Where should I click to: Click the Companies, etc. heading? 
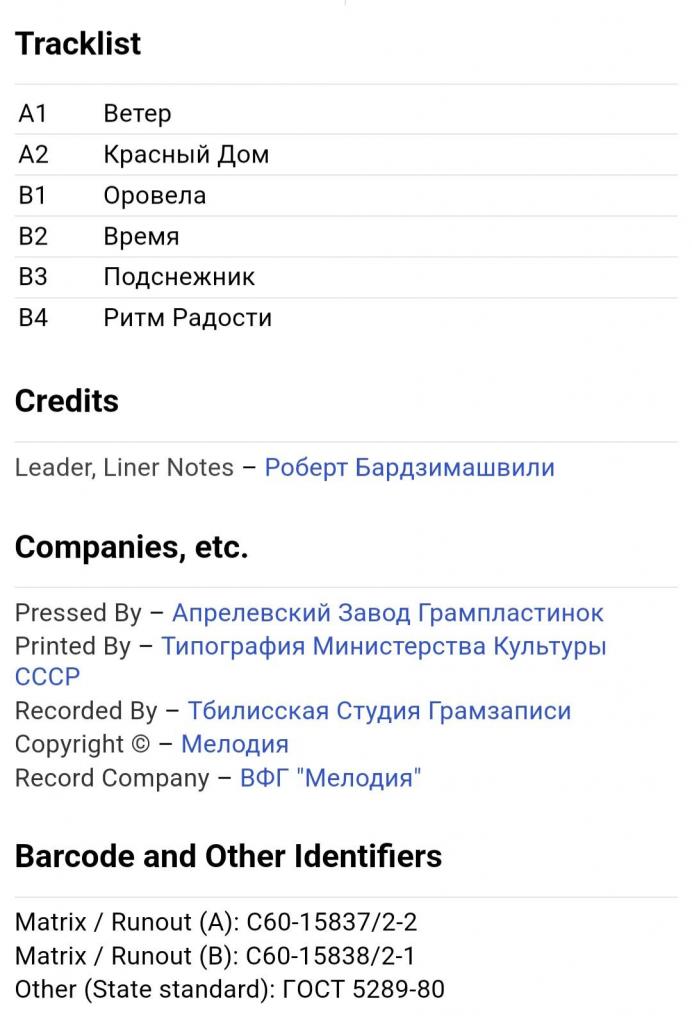pos(131,547)
